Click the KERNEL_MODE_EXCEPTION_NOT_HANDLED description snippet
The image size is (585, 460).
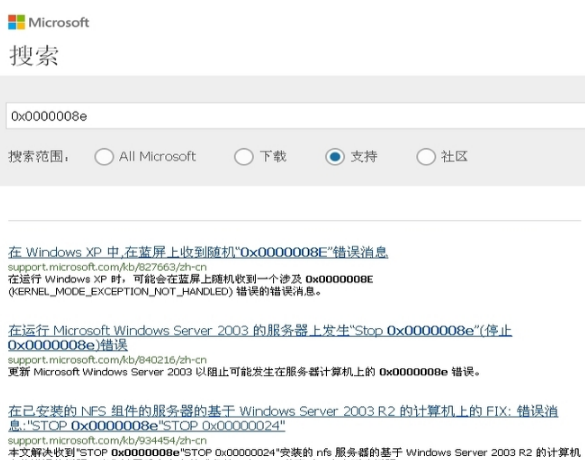tap(190, 285)
